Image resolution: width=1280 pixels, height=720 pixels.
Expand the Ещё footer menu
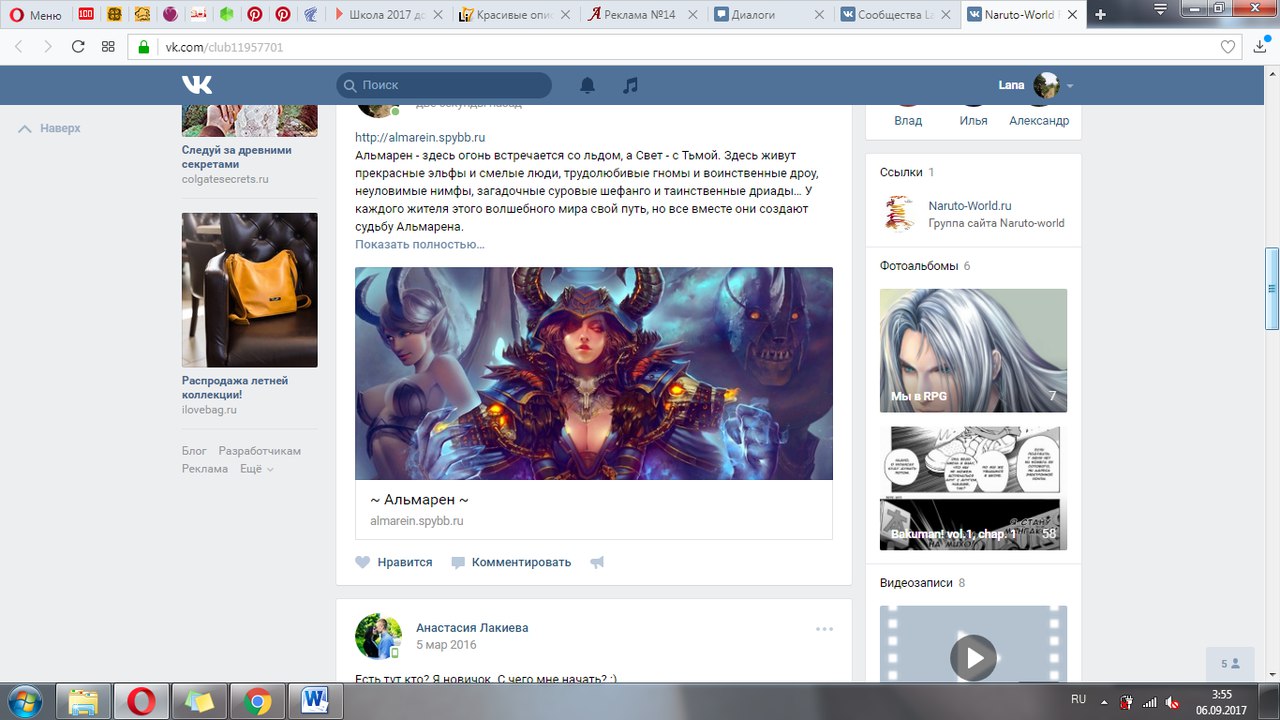coord(256,469)
